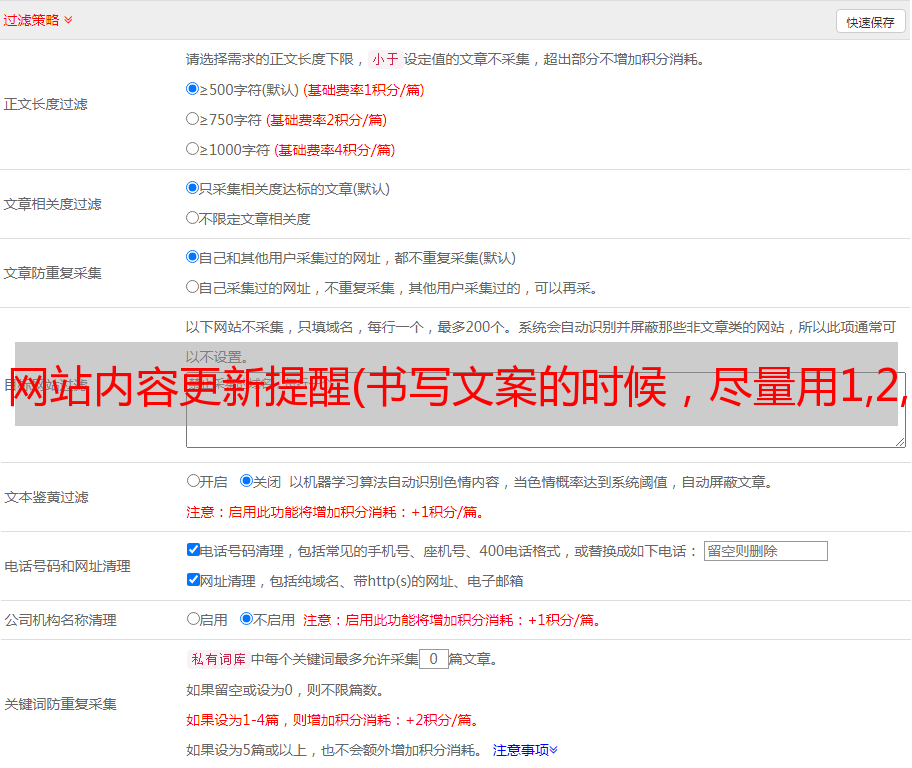Choose 只采集相关度达标的文章 radio
The width and height of the screenshot is (912, 768).
193,188
